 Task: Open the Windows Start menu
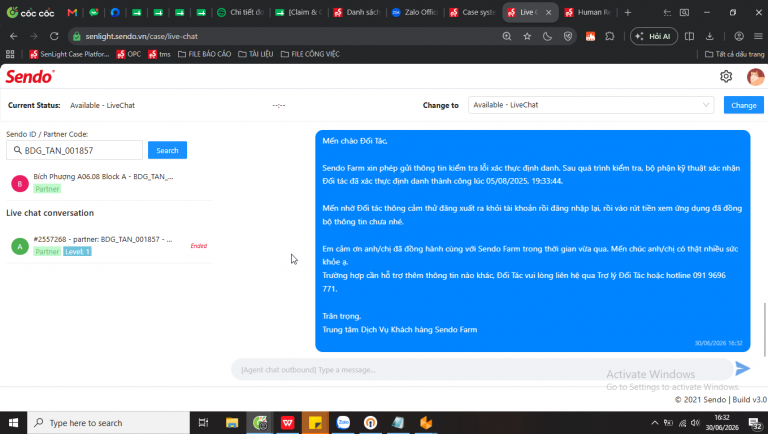13,423
